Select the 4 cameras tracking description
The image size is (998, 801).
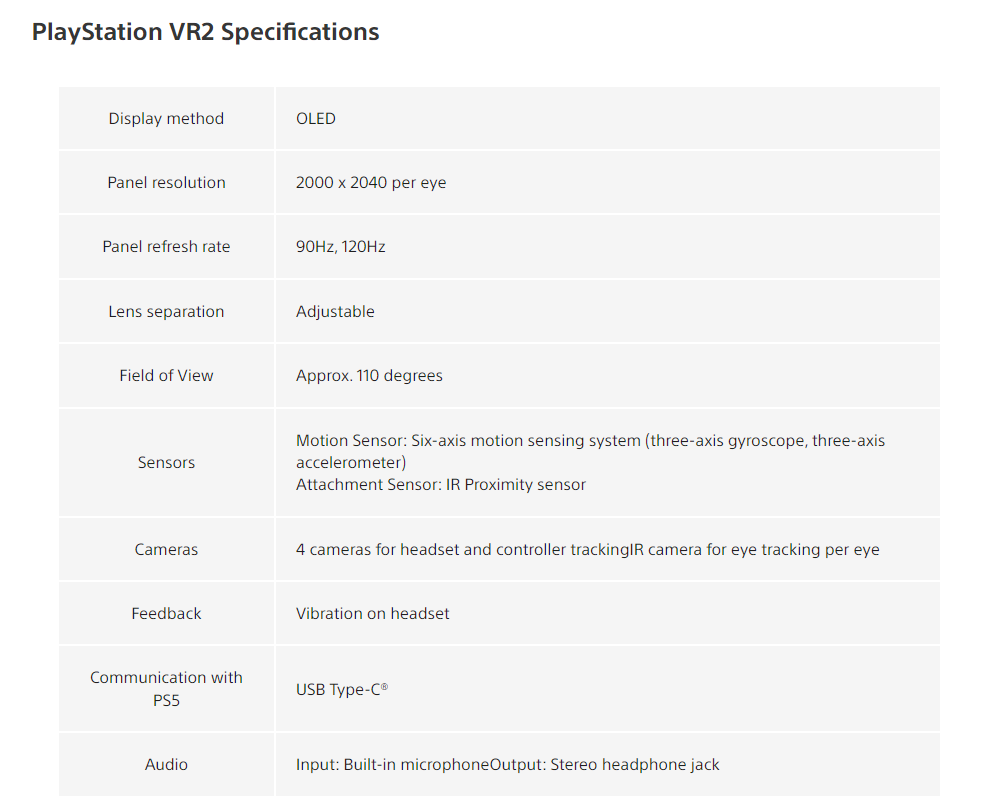pyautogui.click(x=587, y=550)
